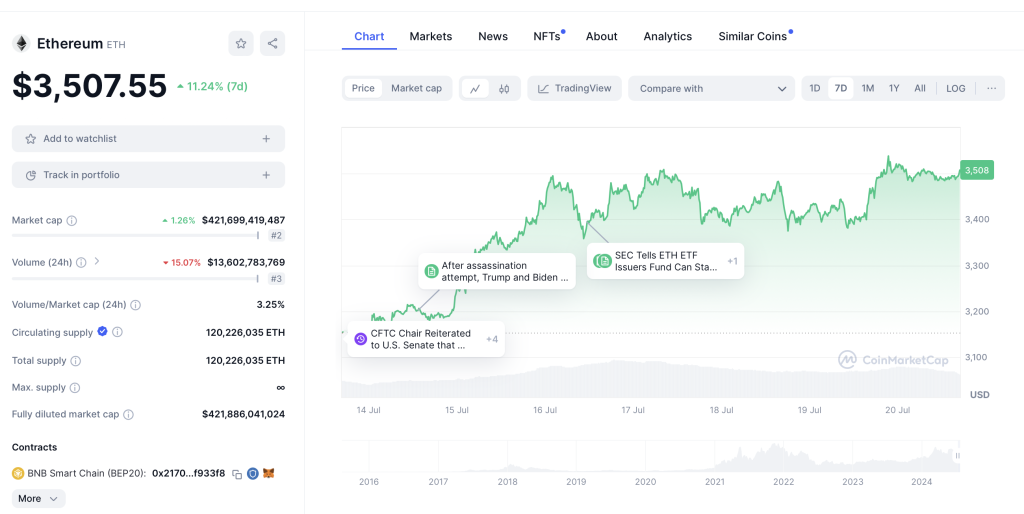The height and width of the screenshot is (514, 1024).
Task: Open market cap info tooltip icon
Action: pyautogui.click(x=71, y=220)
